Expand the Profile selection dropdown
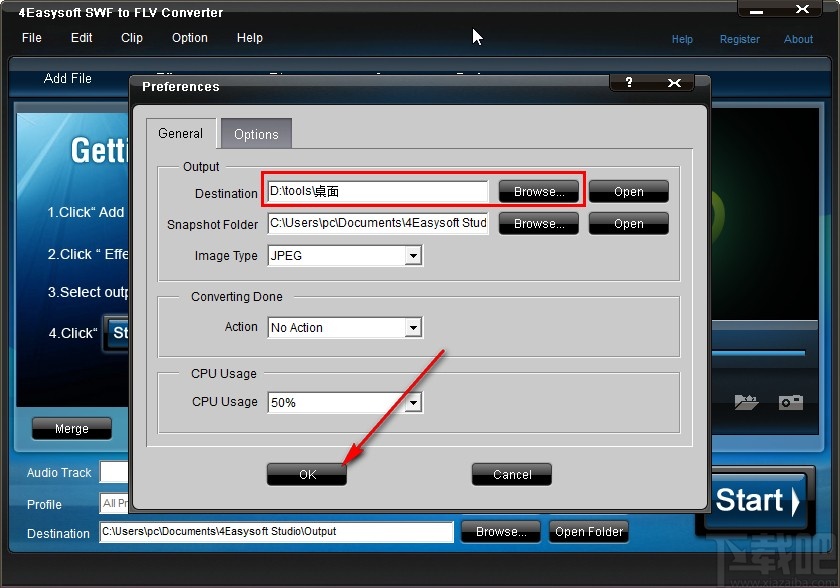The width and height of the screenshot is (840, 588). coord(115,505)
